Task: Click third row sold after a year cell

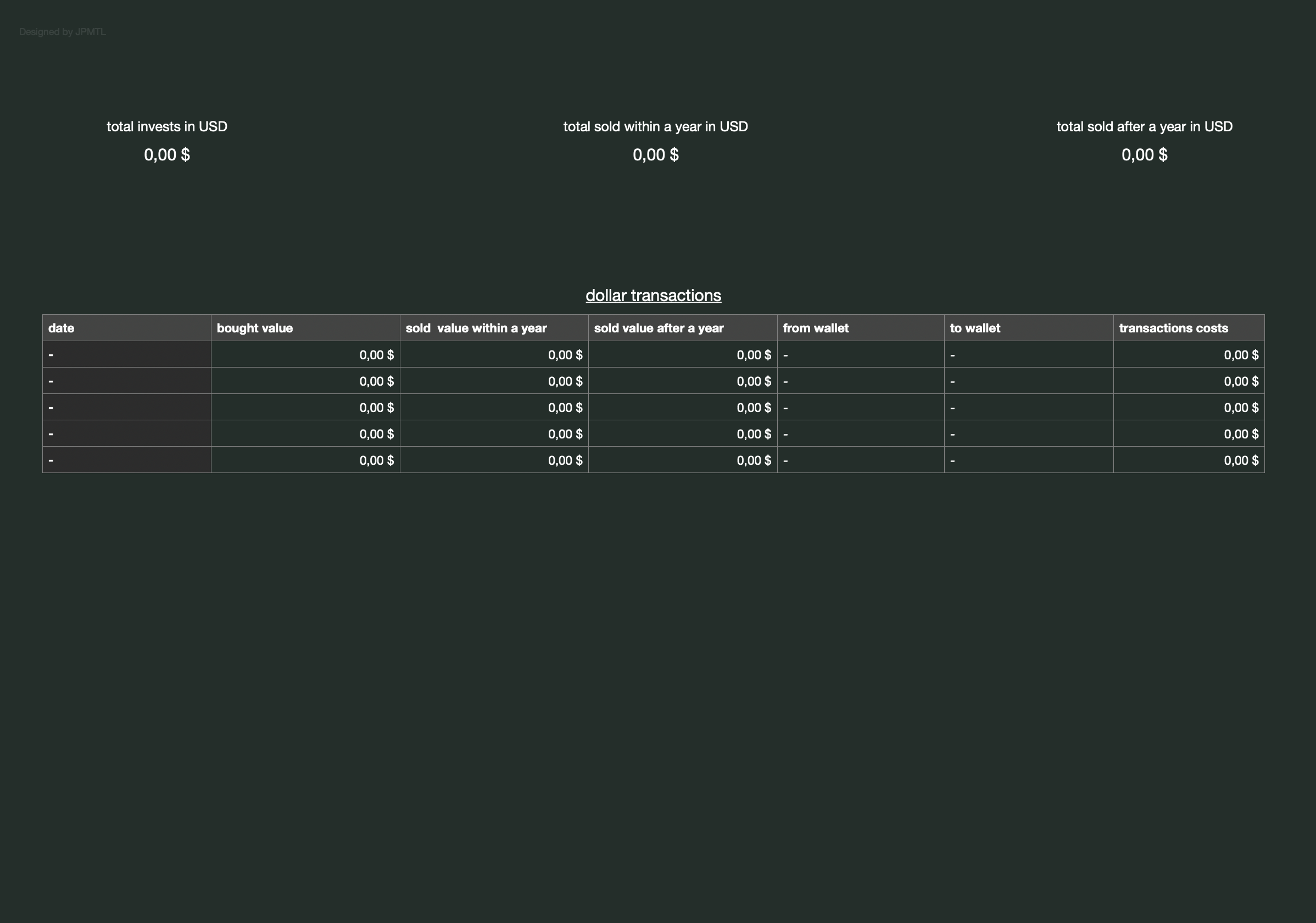Action: [683, 407]
